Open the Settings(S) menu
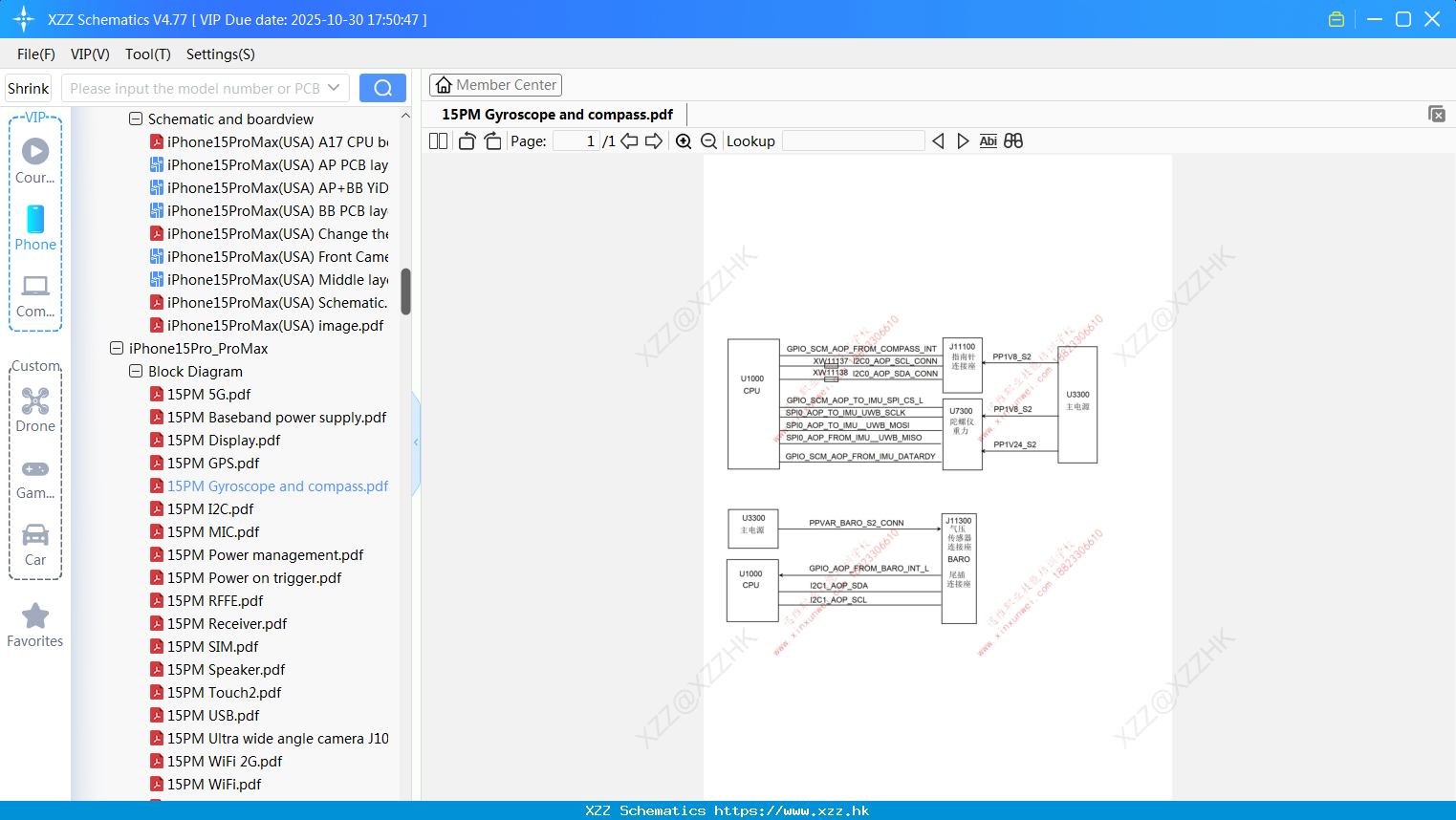1456x820 pixels. coord(221,54)
